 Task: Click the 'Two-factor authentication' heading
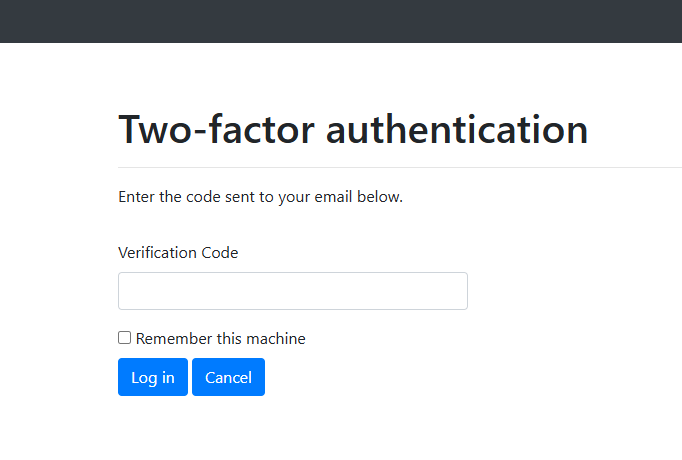[353, 130]
